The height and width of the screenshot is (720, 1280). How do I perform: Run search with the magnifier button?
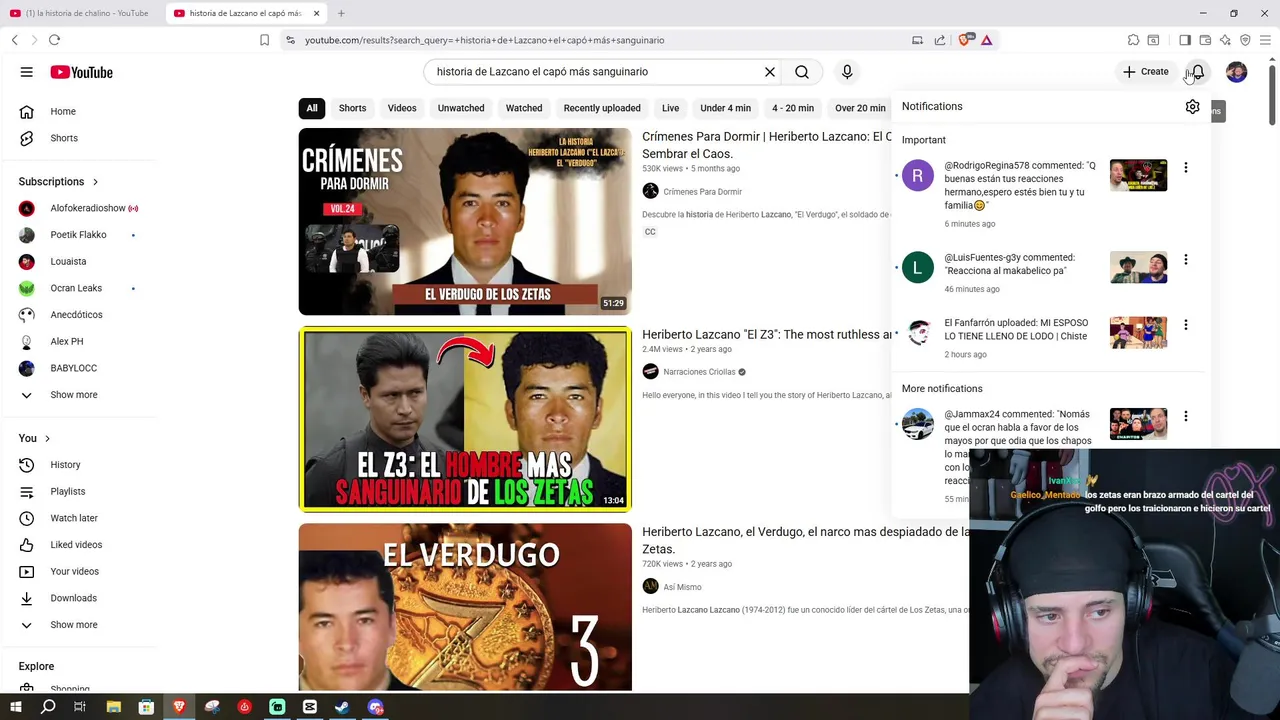[x=802, y=72]
